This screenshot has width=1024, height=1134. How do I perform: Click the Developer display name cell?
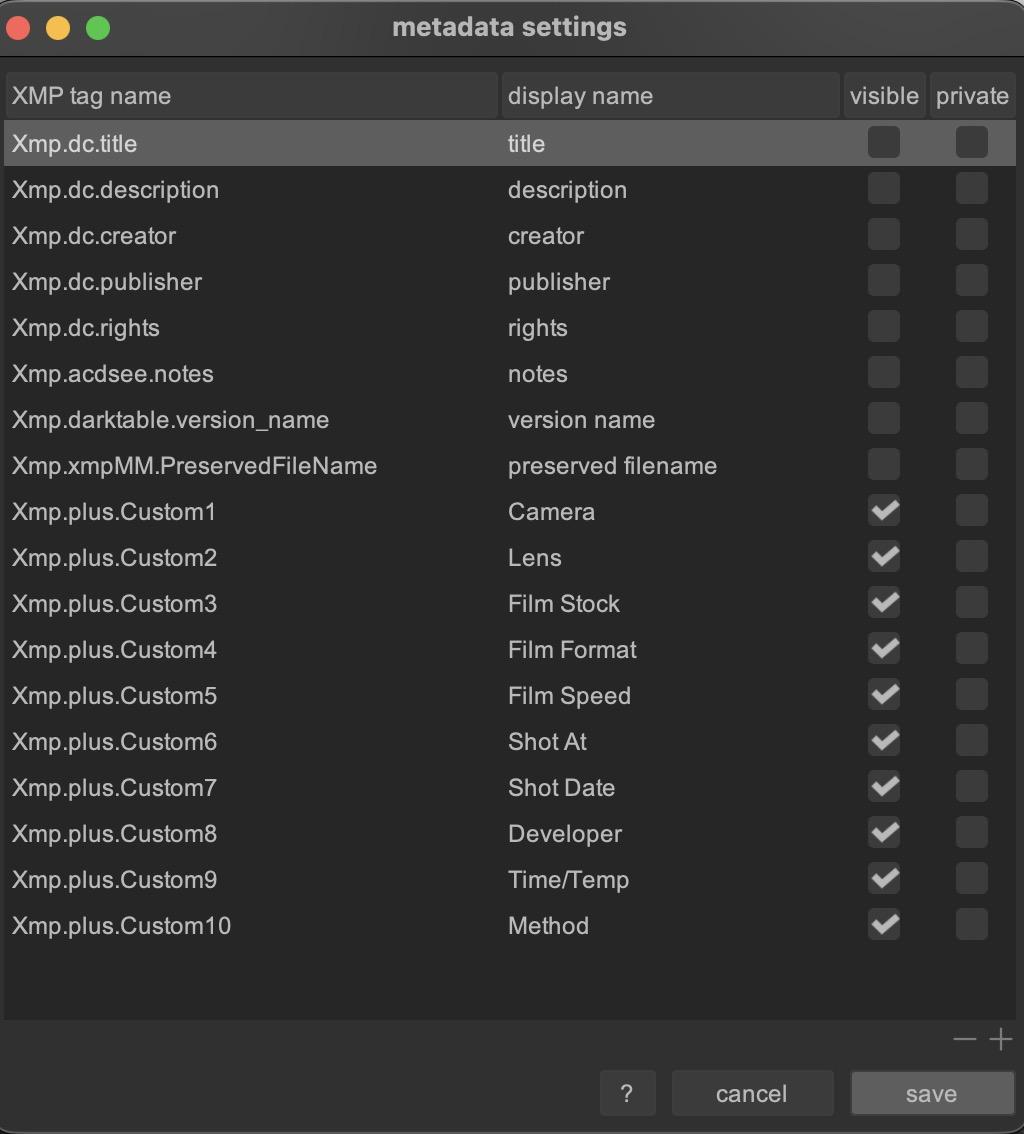565,834
